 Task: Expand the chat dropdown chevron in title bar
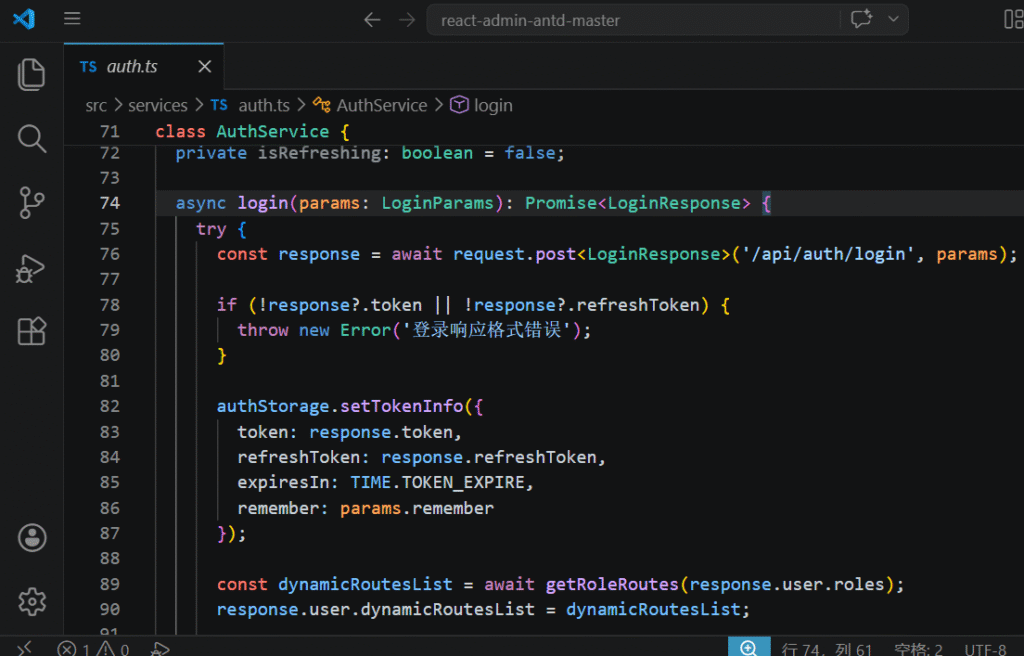click(893, 19)
